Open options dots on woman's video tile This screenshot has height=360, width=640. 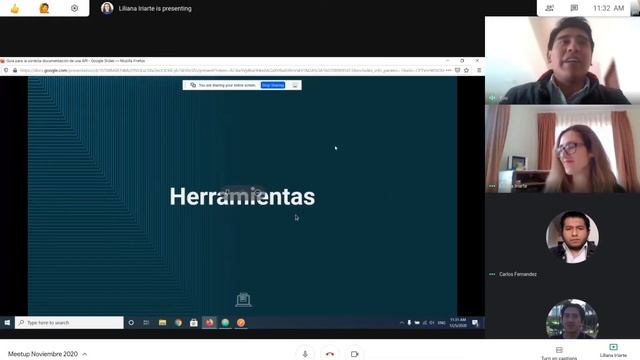[492, 186]
